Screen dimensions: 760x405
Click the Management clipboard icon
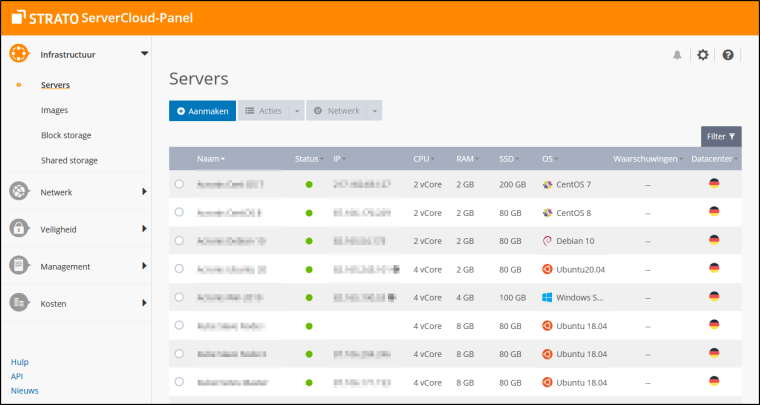pyautogui.click(x=19, y=266)
